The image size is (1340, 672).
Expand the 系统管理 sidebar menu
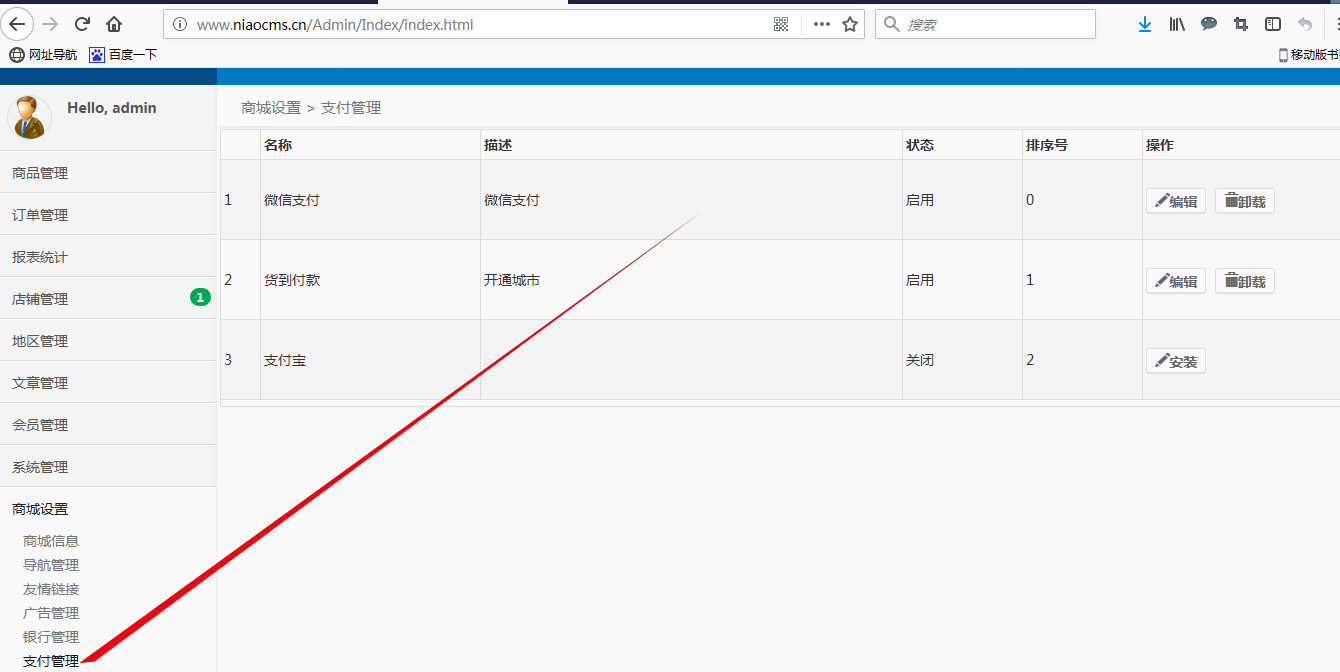click(108, 467)
